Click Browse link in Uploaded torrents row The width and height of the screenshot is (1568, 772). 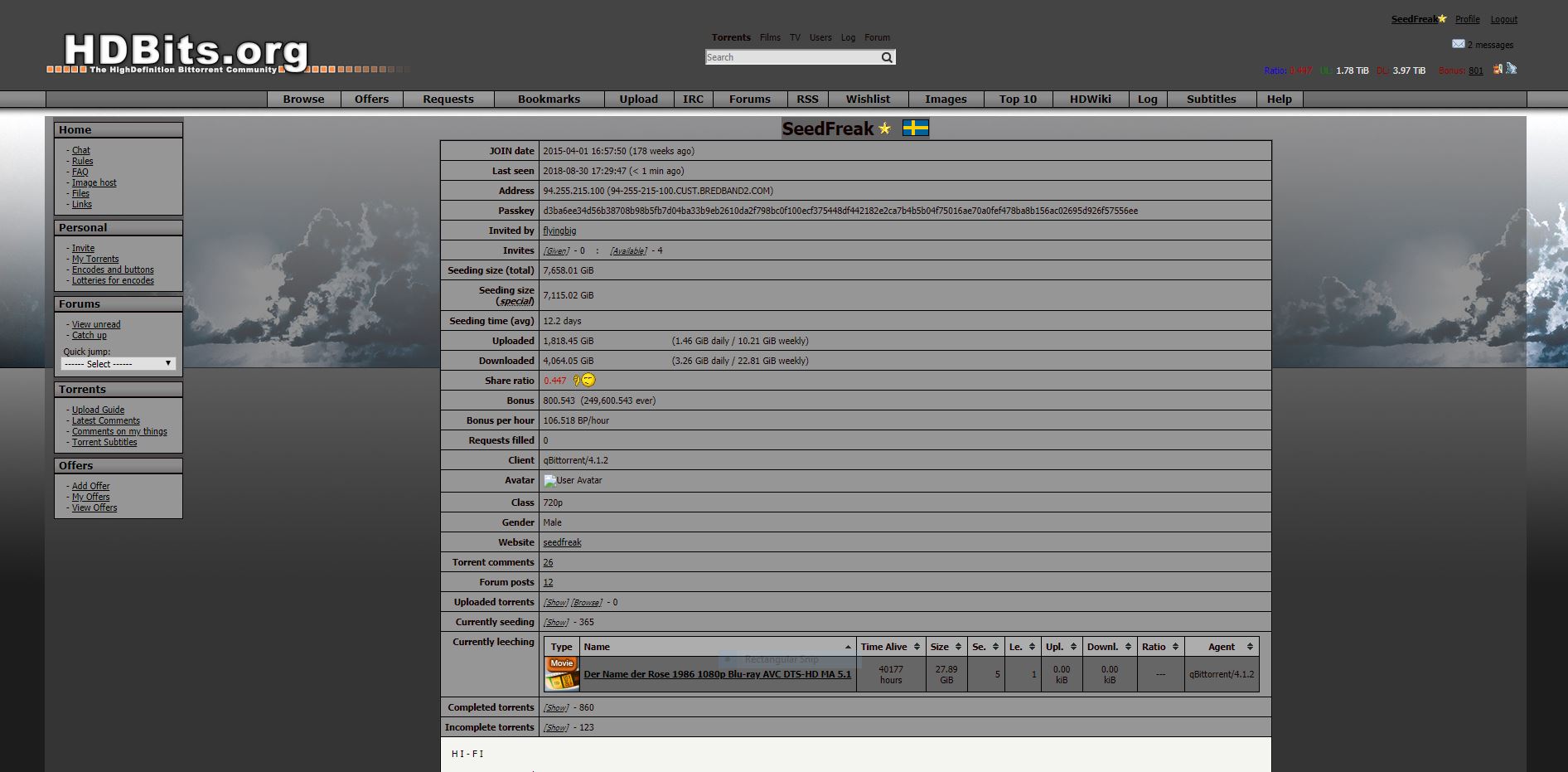click(587, 602)
